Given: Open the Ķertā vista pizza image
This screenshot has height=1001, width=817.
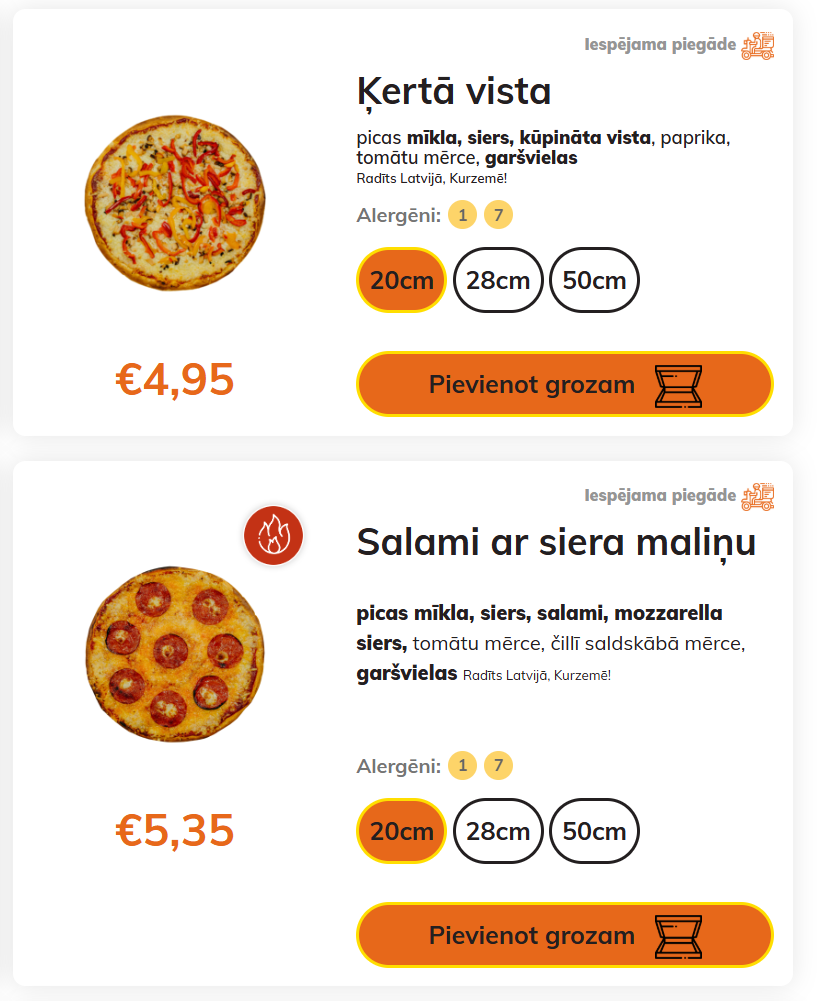Looking at the screenshot, I should tap(175, 204).
